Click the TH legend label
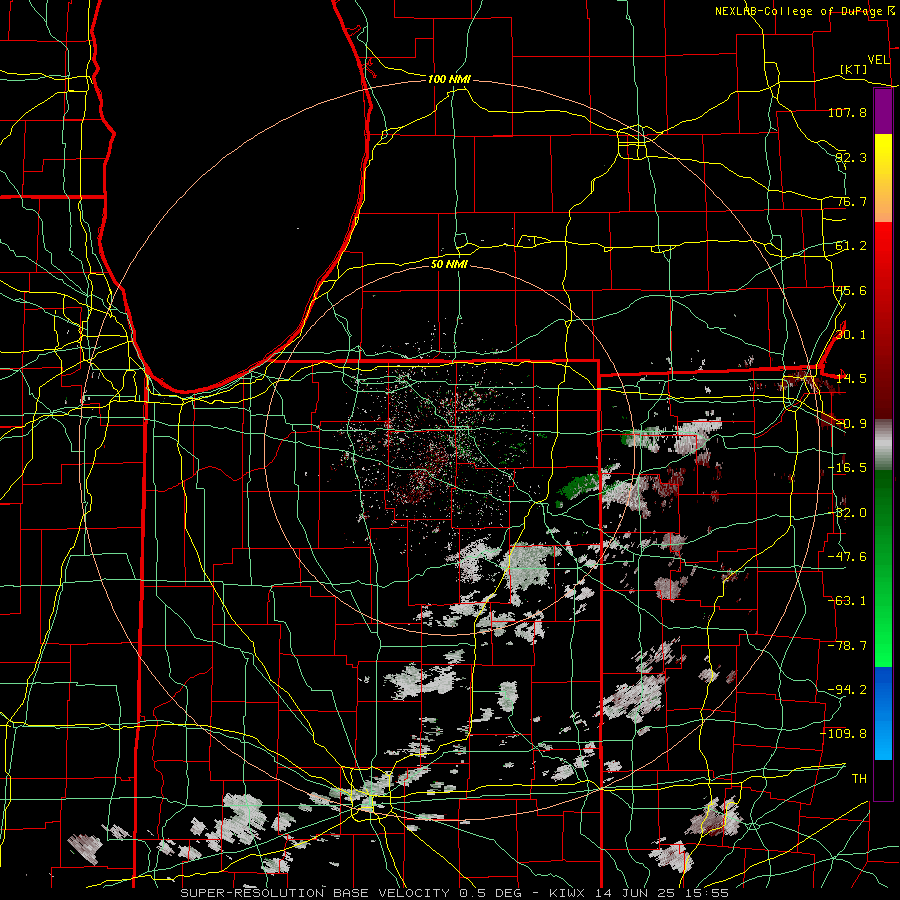900x900 pixels. (859, 779)
